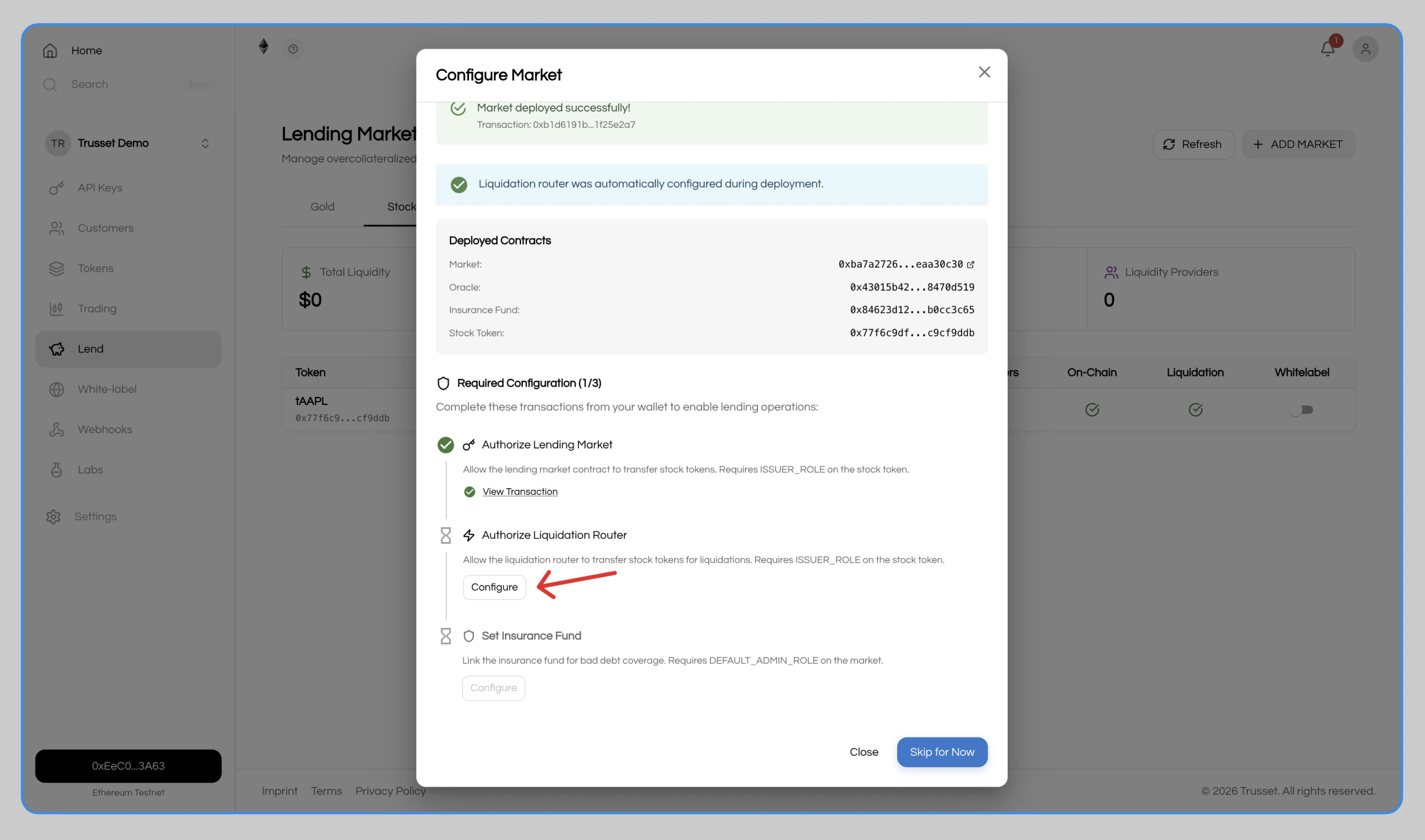The image size is (1425, 840).
Task: Click Configure under Authorize Liquidation Router
Action: 494,587
